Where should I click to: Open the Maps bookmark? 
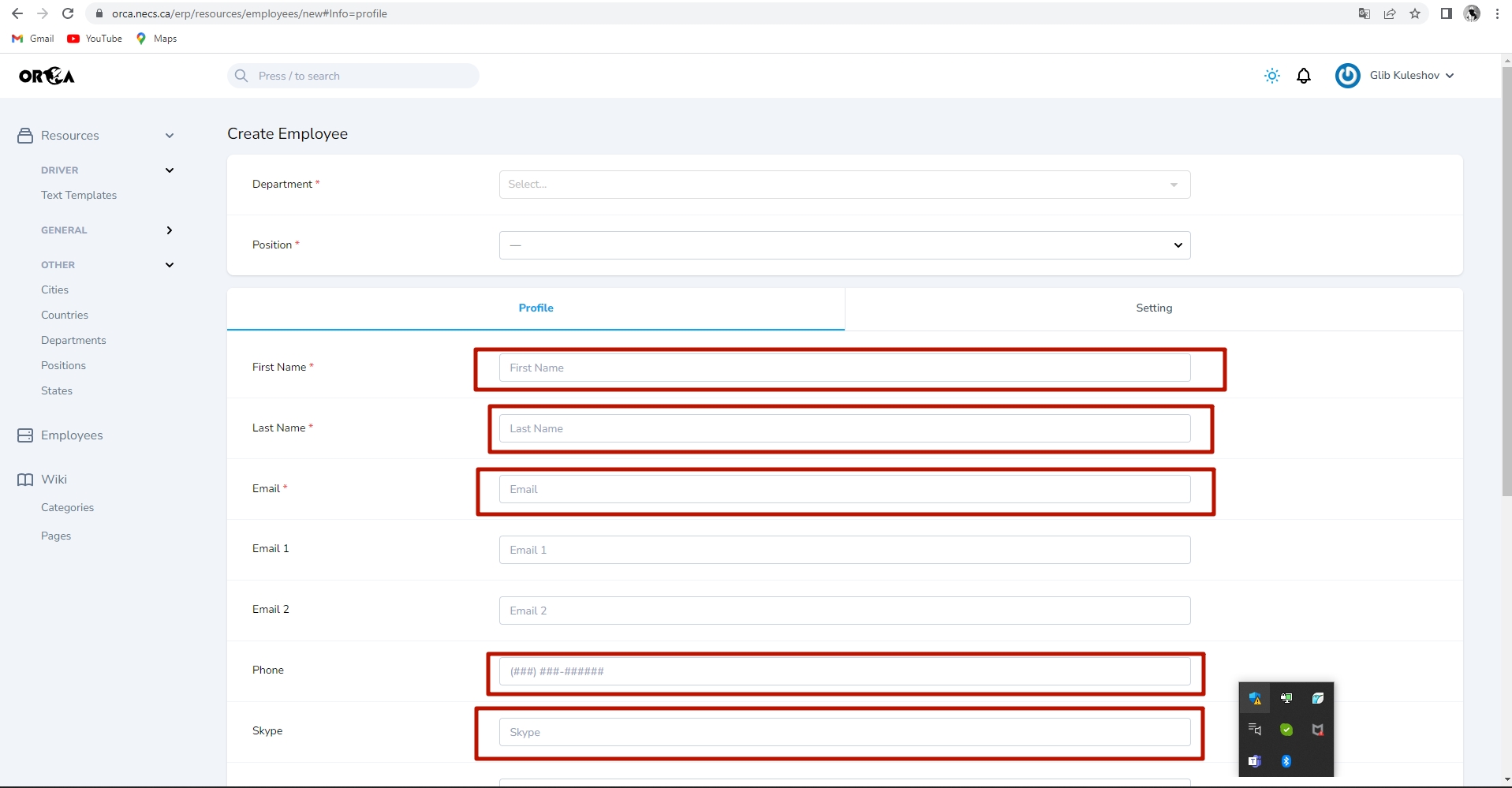click(x=156, y=39)
